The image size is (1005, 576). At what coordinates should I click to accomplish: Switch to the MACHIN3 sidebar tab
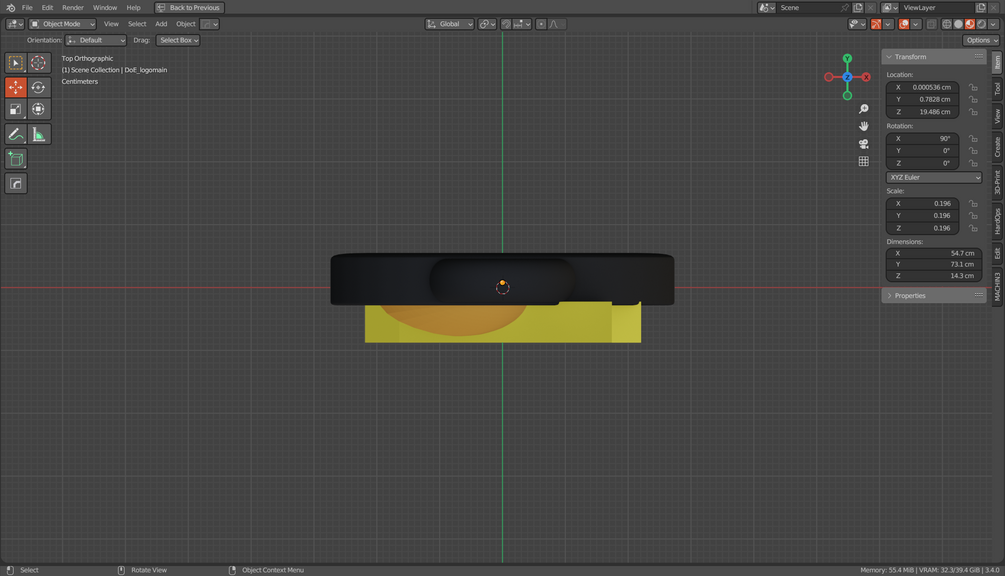(997, 286)
